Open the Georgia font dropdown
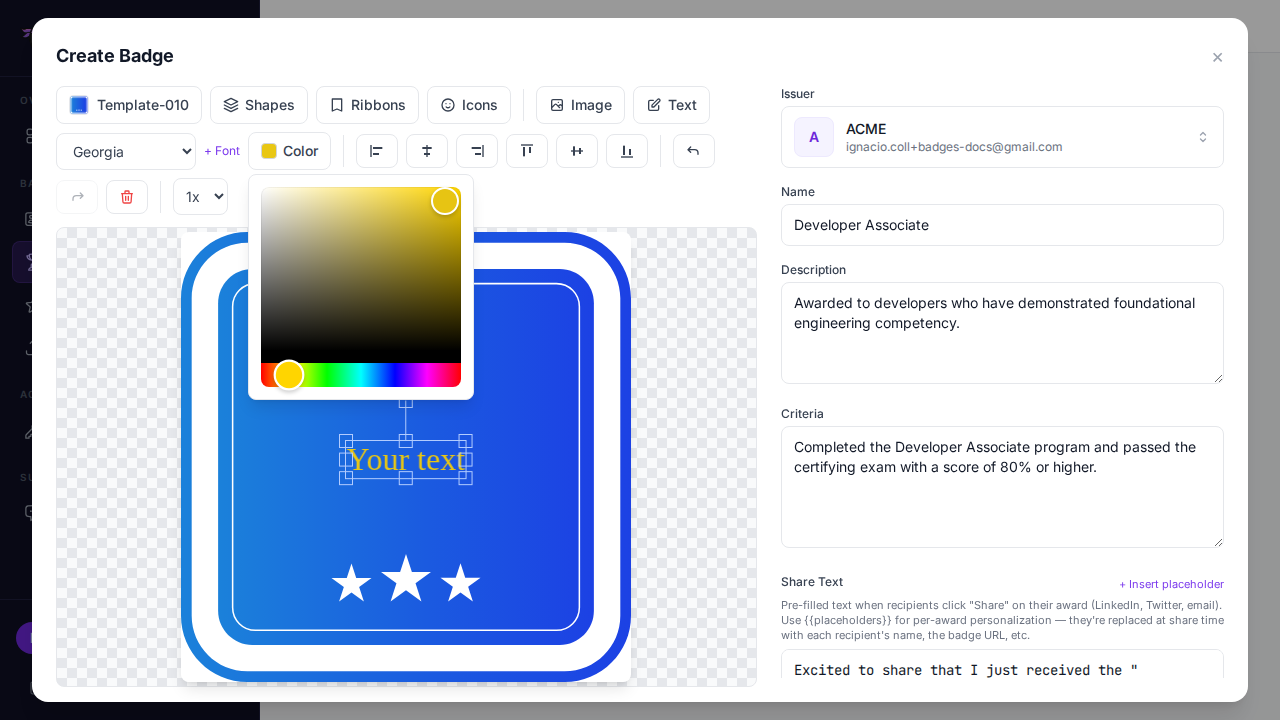1280x720 pixels. click(126, 152)
